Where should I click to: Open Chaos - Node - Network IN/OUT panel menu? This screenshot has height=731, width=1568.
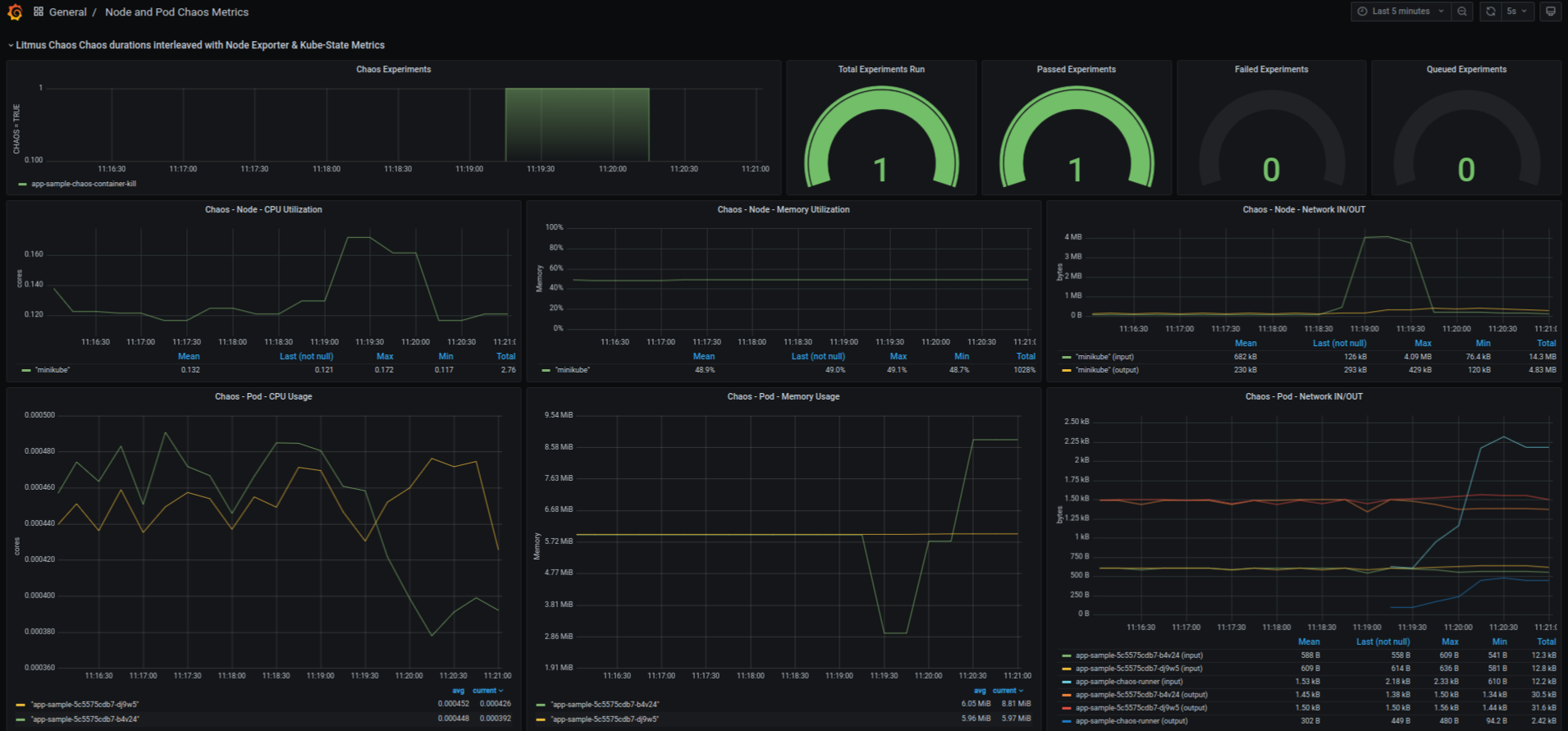(x=1304, y=210)
